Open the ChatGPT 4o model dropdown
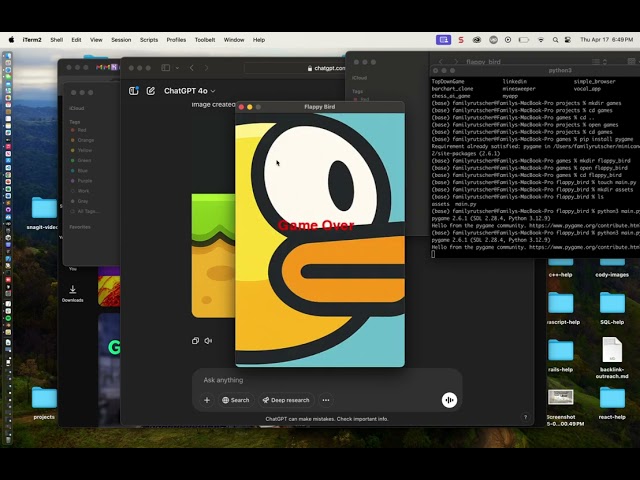 [x=189, y=91]
